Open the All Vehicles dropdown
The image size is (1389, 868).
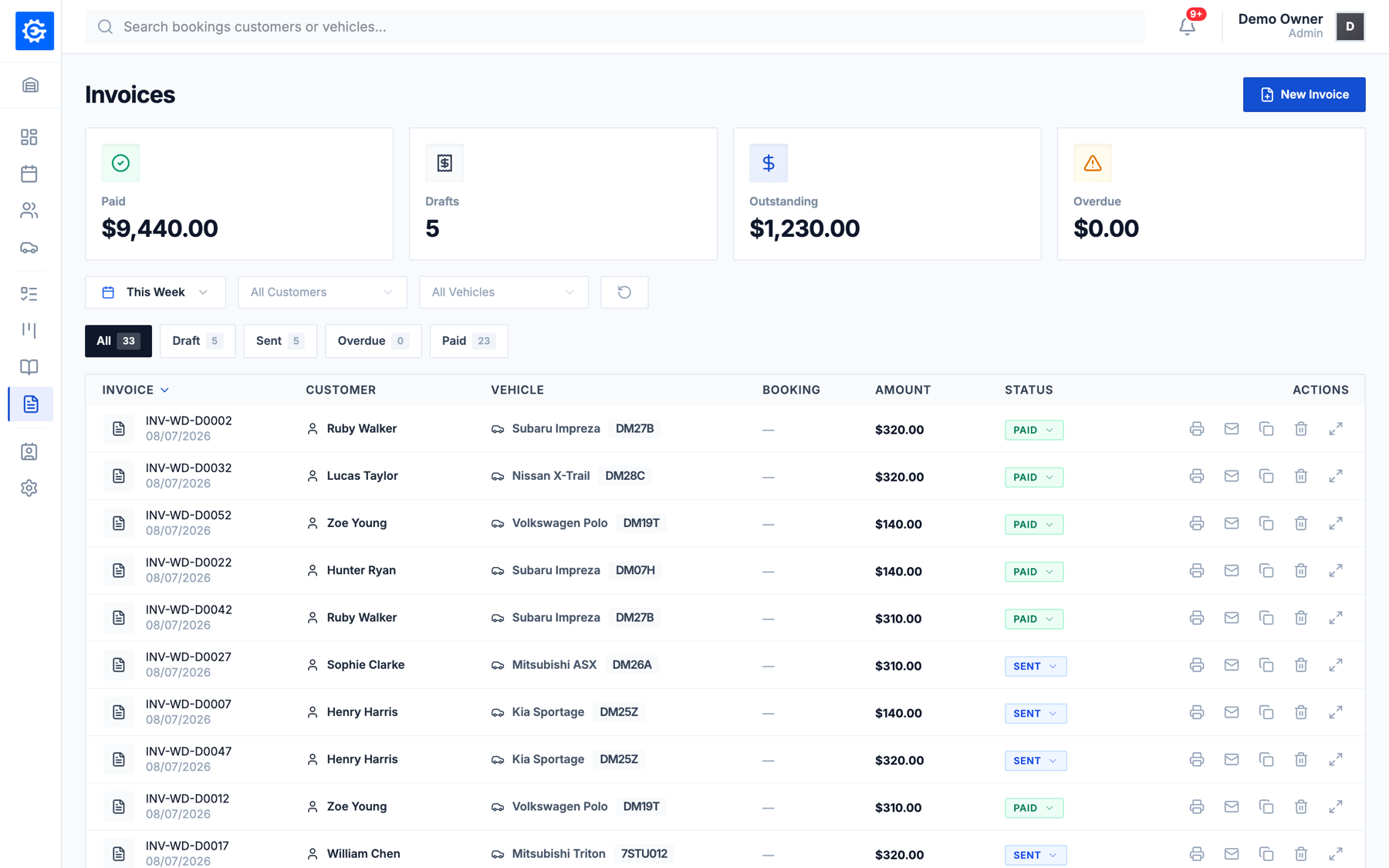503,292
